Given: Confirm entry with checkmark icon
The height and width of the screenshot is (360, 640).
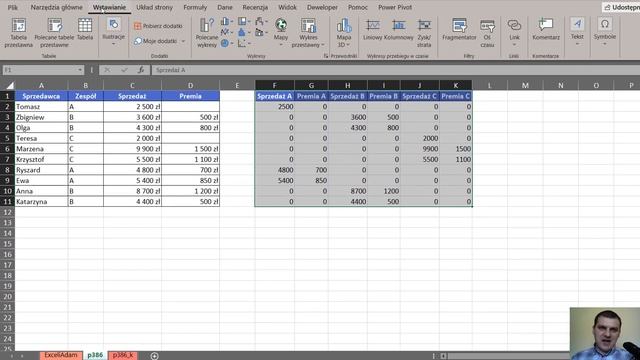Looking at the screenshot, I should click(x=124, y=70).
